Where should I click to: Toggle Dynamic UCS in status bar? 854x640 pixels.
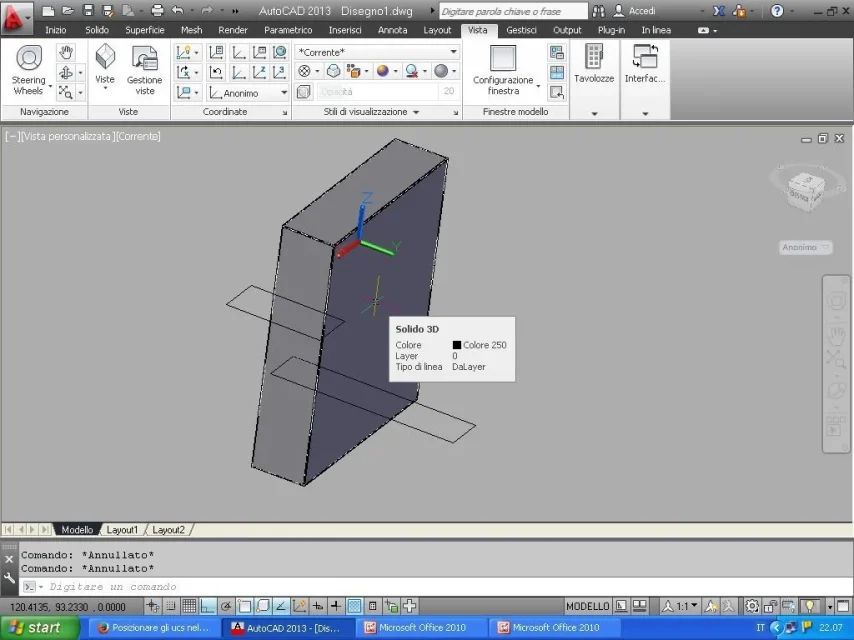click(x=299, y=606)
